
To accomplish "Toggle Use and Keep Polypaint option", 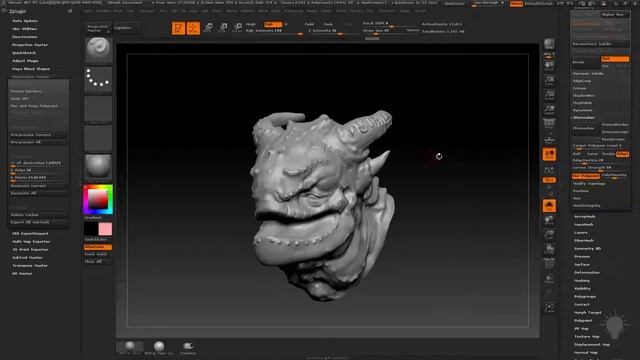I will [x=38, y=106].
